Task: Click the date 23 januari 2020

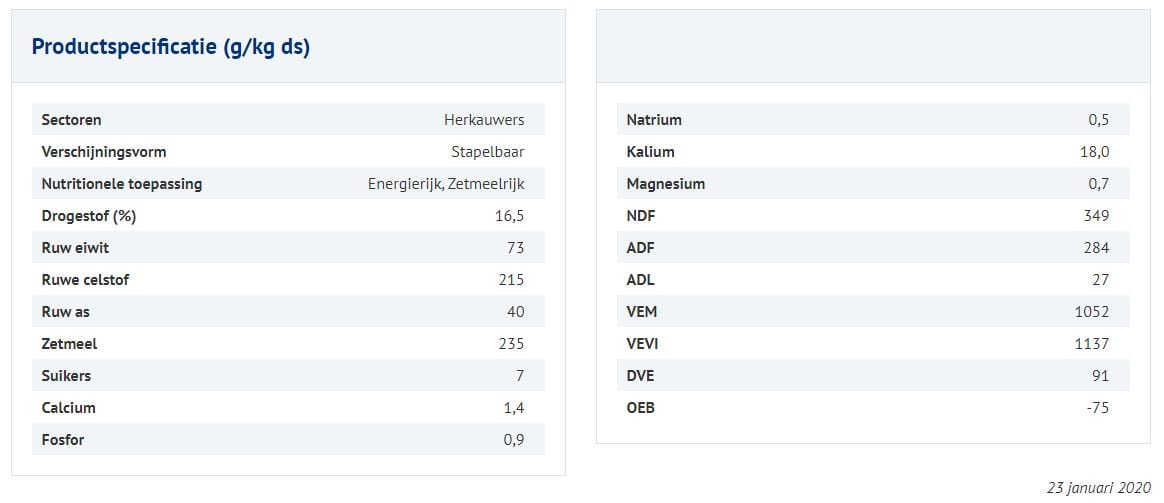Action: [x=1099, y=488]
